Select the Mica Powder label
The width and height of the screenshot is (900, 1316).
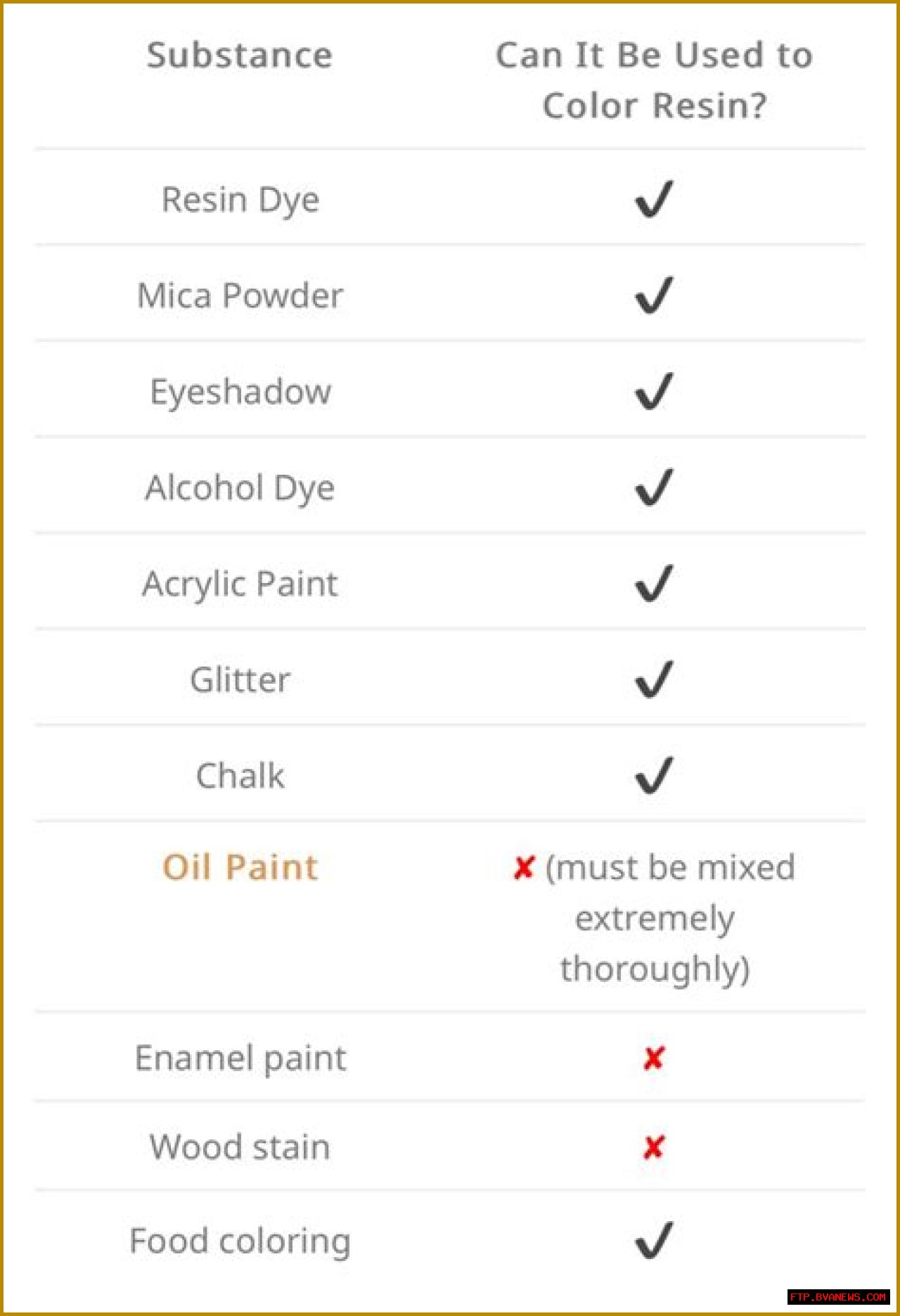(x=240, y=295)
